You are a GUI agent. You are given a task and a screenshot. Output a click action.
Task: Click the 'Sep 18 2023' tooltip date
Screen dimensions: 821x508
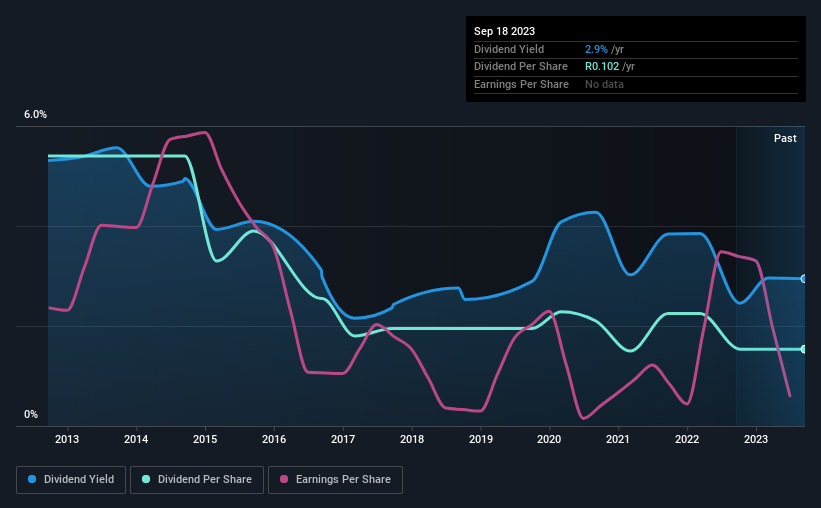[504, 31]
